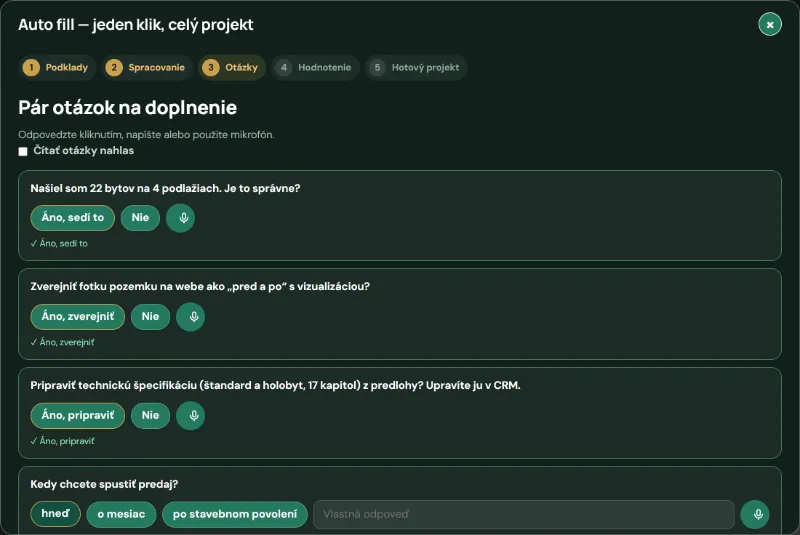Select 'hneď' for sale launch
The width and height of the screenshot is (800, 535).
coord(55,514)
